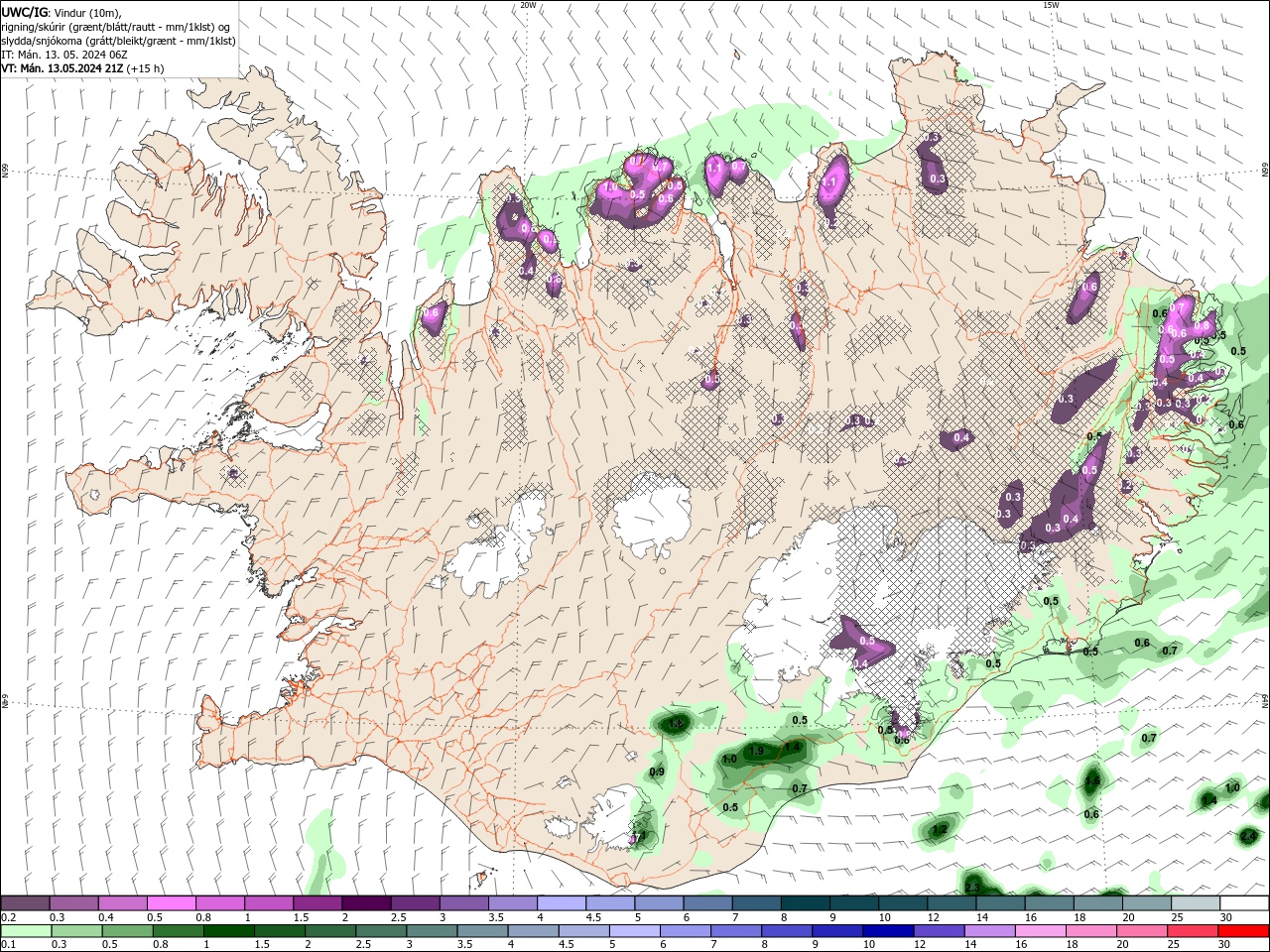Viewport: 1270px width, 952px height.
Task: Click the slate-blue snow-scale swatch at 6
Action: tap(707, 903)
